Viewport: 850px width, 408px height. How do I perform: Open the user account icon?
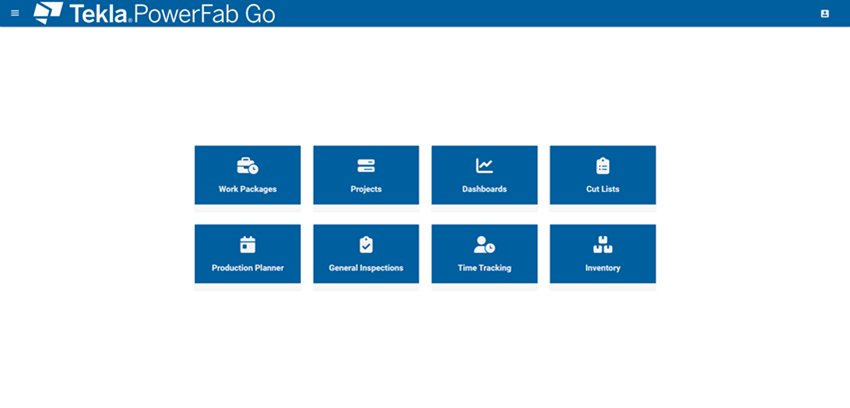click(x=825, y=14)
